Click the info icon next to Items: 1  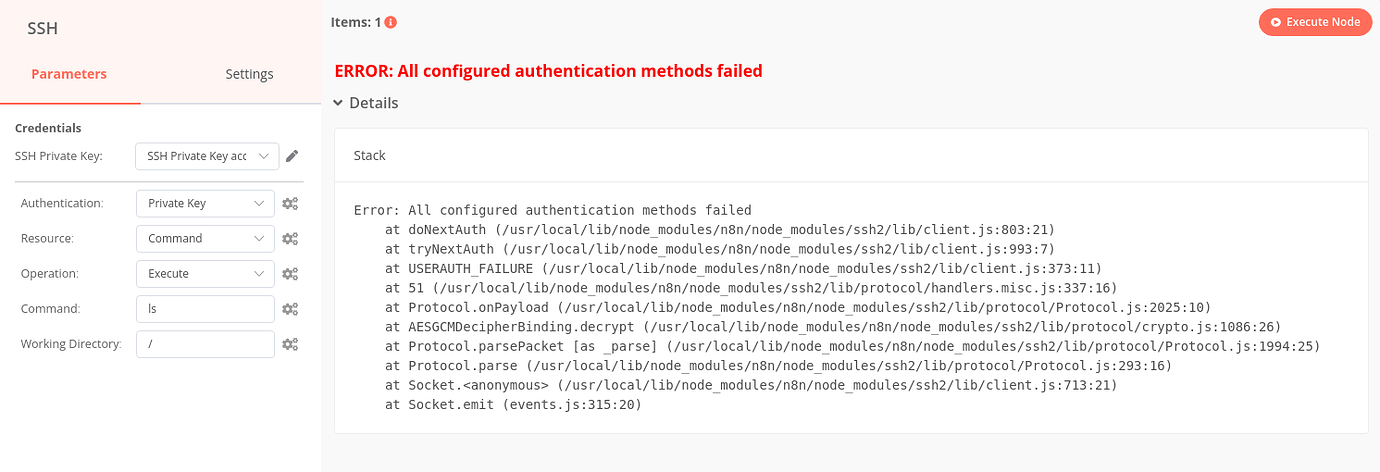(390, 22)
